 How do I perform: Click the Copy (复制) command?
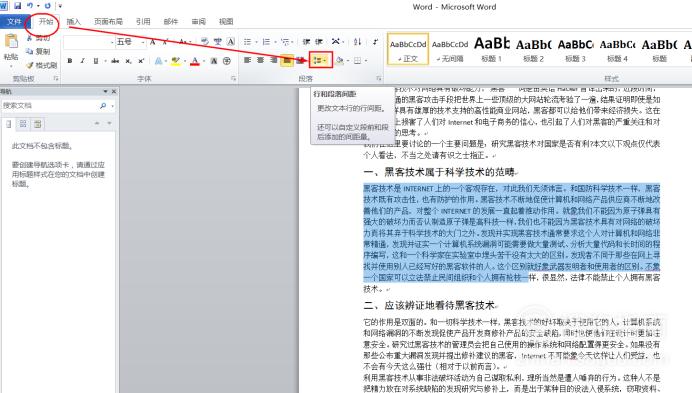38,51
